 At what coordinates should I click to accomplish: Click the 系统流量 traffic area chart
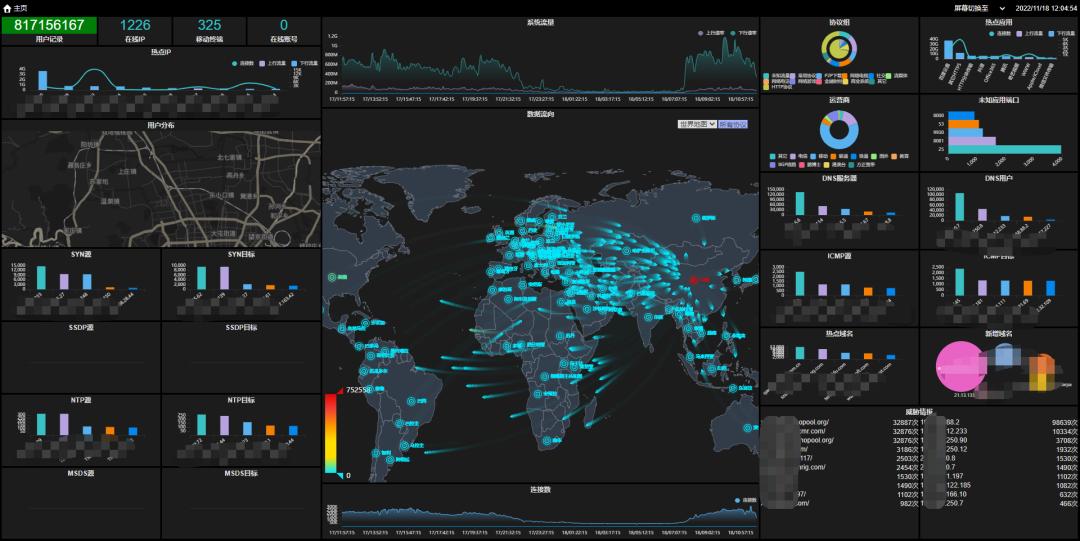click(549, 64)
